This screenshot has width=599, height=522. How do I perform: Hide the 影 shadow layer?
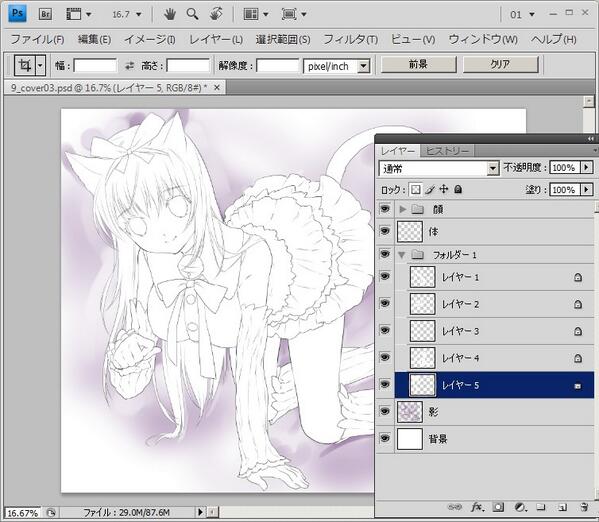385,411
